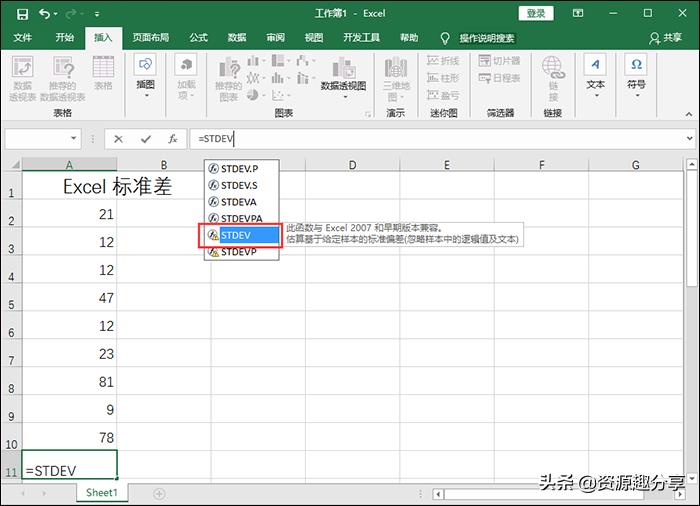The width and height of the screenshot is (700, 506).
Task: Confirm formula with the checkmark icon
Action: coord(146,139)
